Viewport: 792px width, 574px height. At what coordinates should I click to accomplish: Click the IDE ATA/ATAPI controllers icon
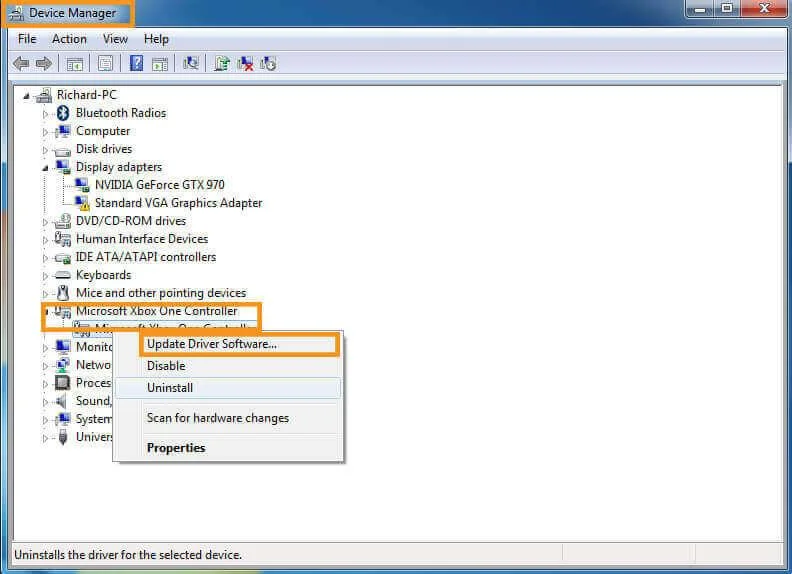click(63, 258)
